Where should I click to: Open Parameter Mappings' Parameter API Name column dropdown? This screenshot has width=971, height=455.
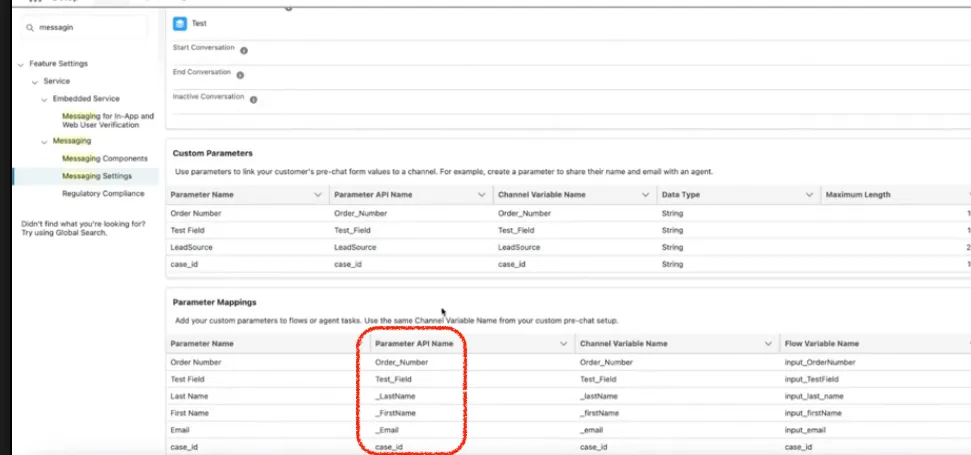[x=564, y=344]
